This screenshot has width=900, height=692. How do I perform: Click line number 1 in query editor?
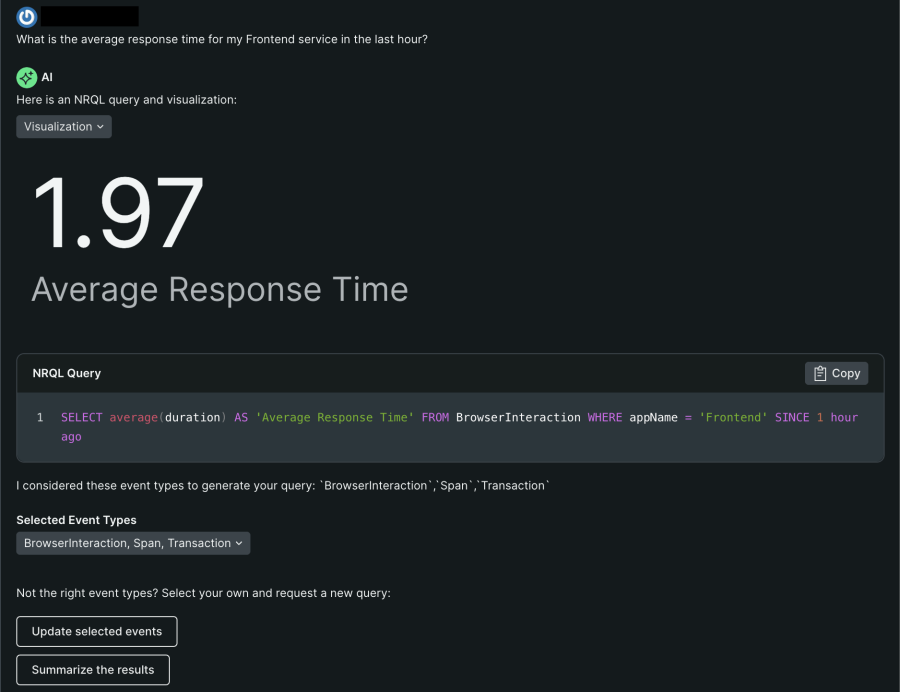click(40, 417)
